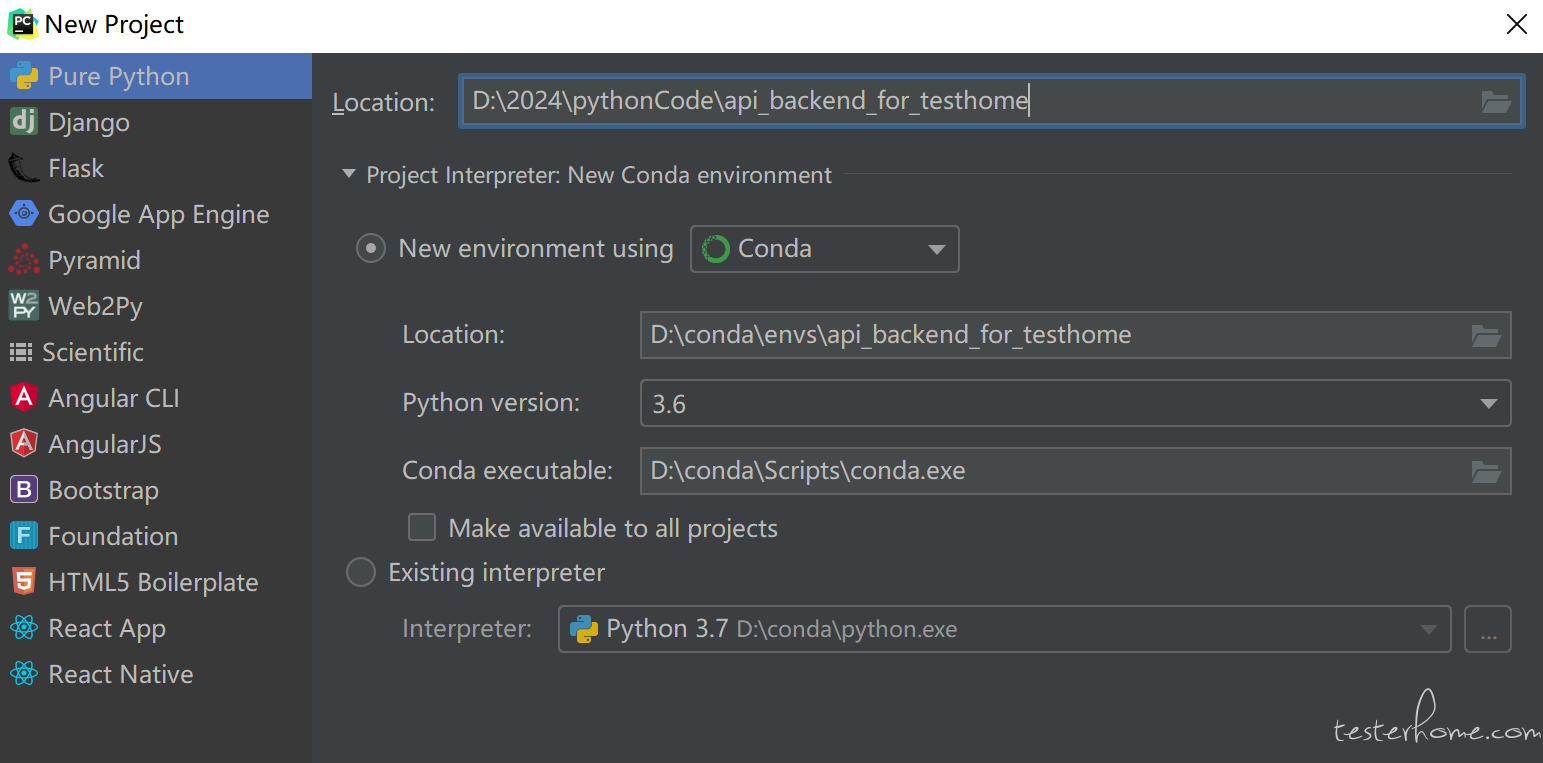
Task: Click the PyCharm logo in title bar
Action: pos(22,24)
